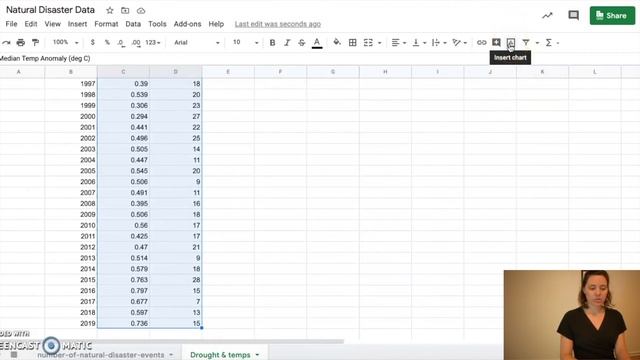The height and width of the screenshot is (360, 640).
Task: Select the cell with value 0.539
Action: 123,95
